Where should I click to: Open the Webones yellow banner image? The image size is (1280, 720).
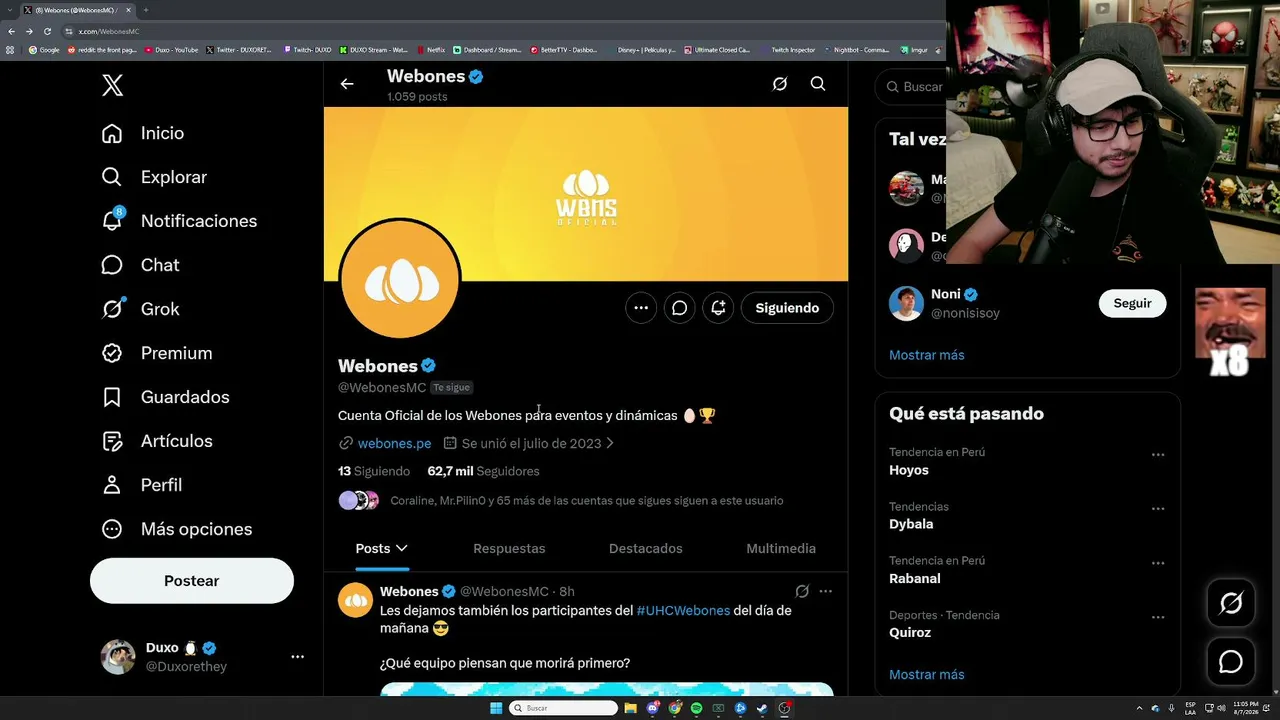(x=586, y=194)
